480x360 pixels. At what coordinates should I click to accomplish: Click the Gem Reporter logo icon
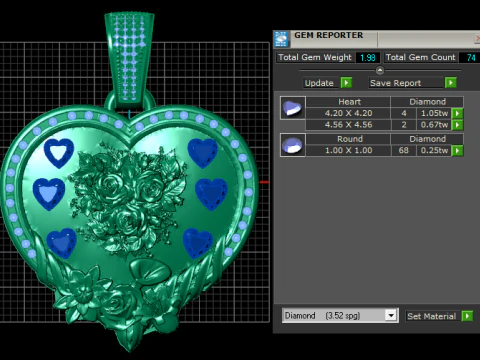click(x=281, y=39)
